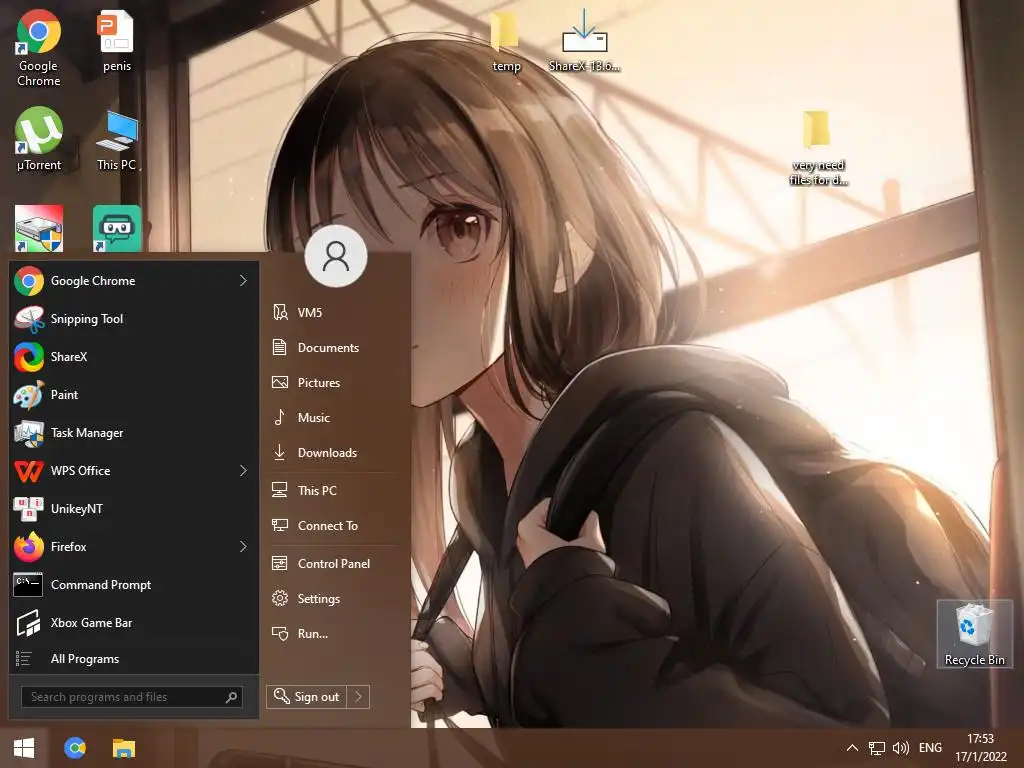Viewport: 1024px width, 768px height.
Task: Expand the Sign out options arrow
Action: click(x=359, y=697)
